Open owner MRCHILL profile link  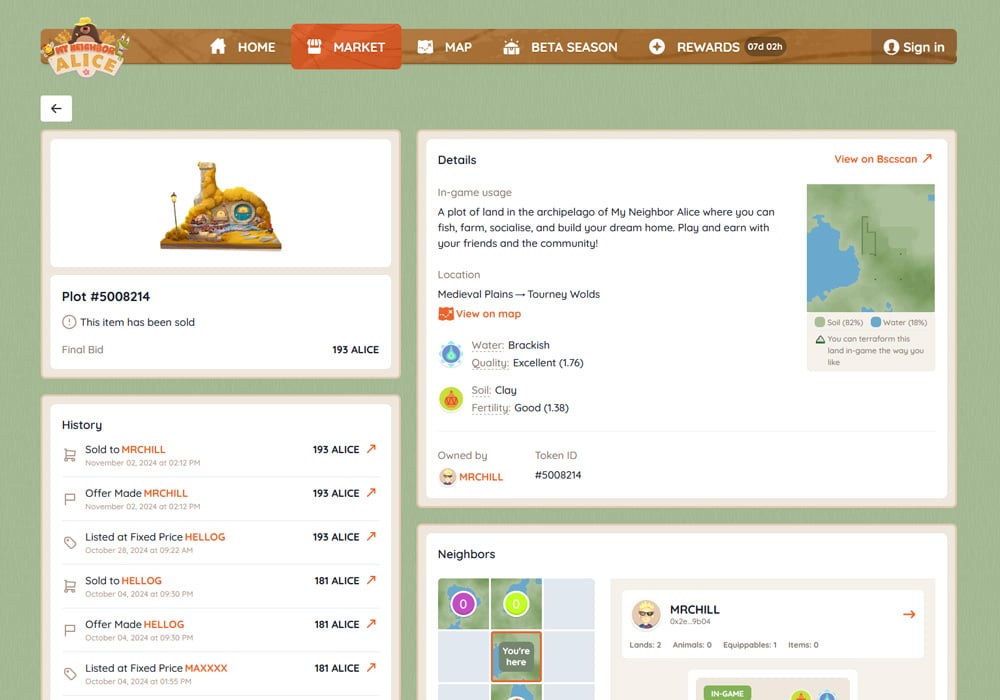pyautogui.click(x=481, y=477)
